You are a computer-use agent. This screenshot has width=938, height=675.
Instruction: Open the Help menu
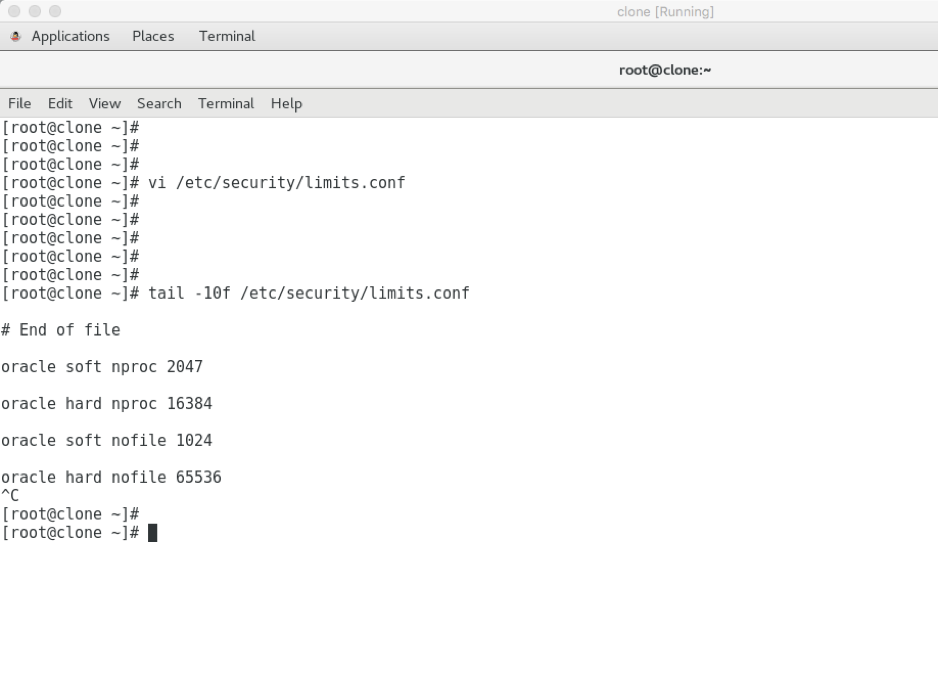point(286,103)
